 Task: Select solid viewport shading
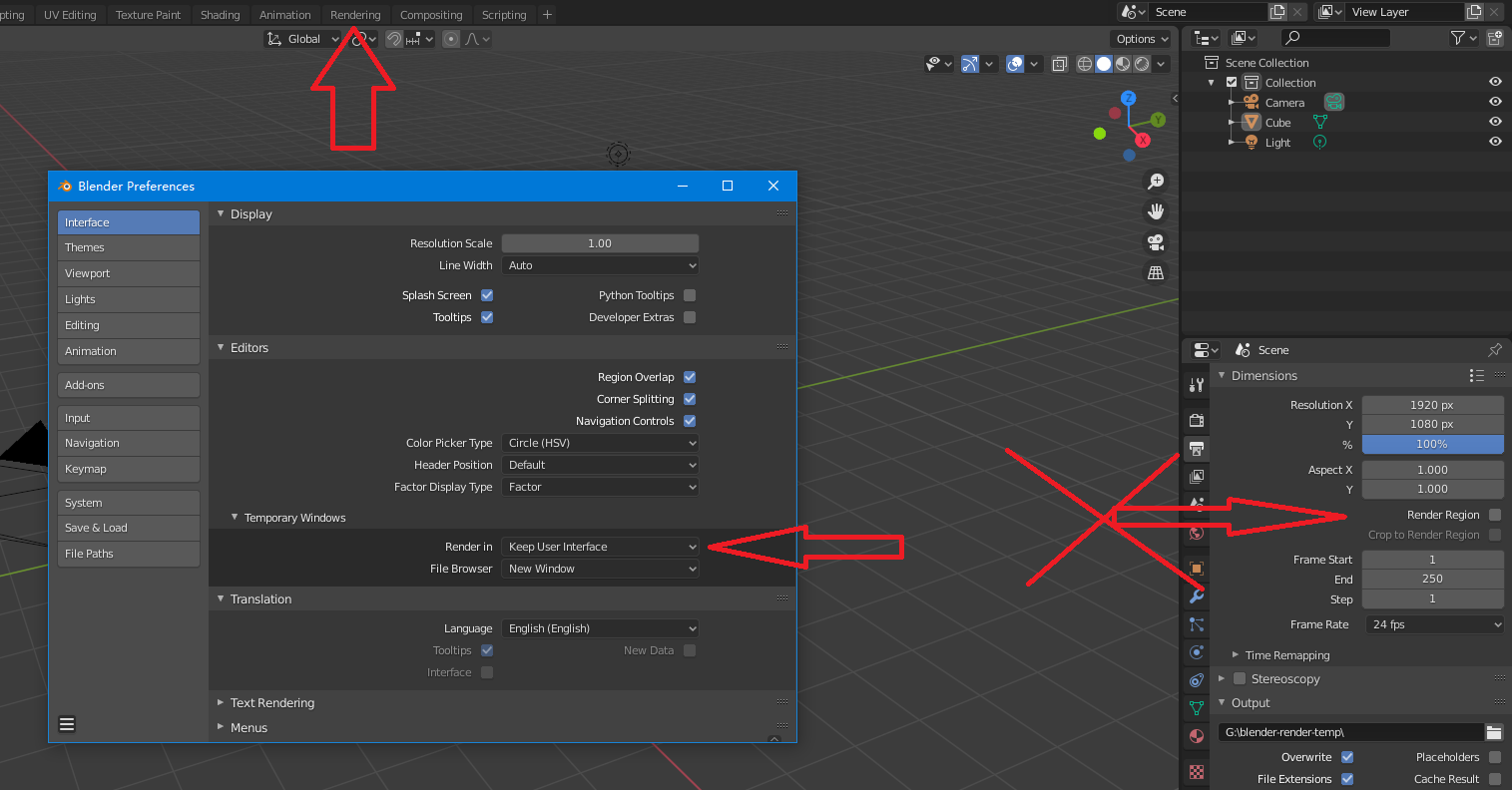[1104, 64]
